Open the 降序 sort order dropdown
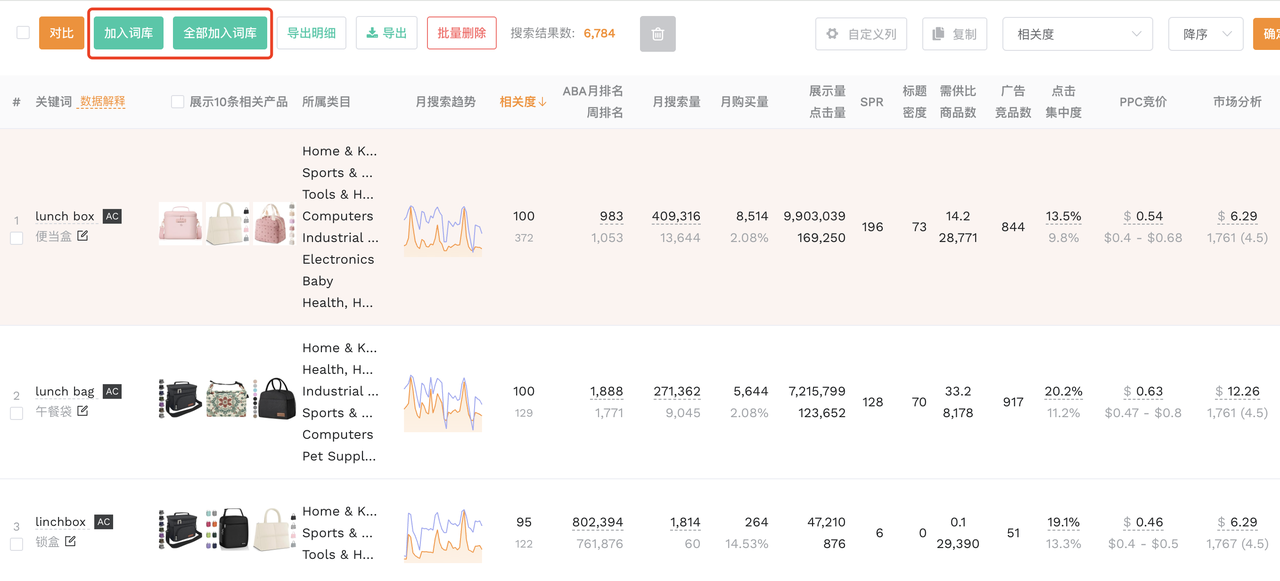The width and height of the screenshot is (1280, 581). pos(1205,34)
